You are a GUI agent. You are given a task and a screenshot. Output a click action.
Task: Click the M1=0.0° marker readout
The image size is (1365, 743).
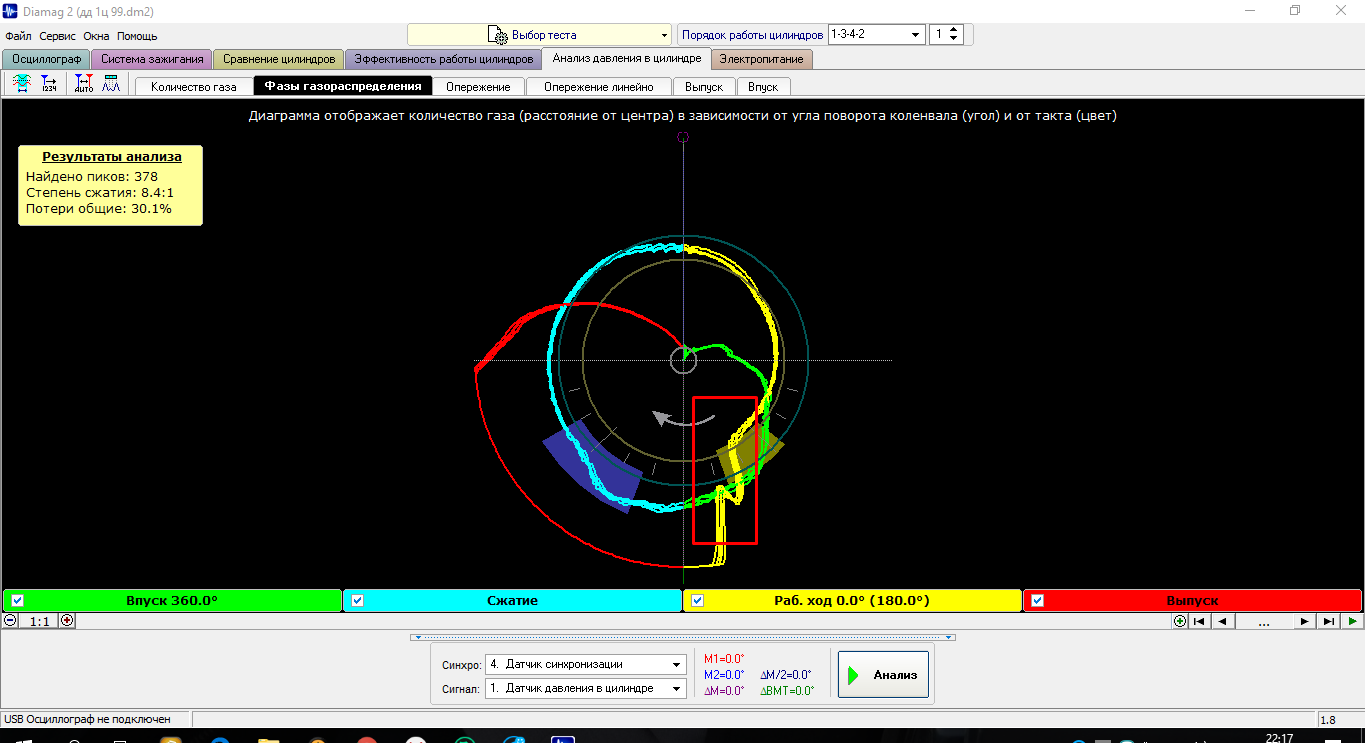[724, 659]
